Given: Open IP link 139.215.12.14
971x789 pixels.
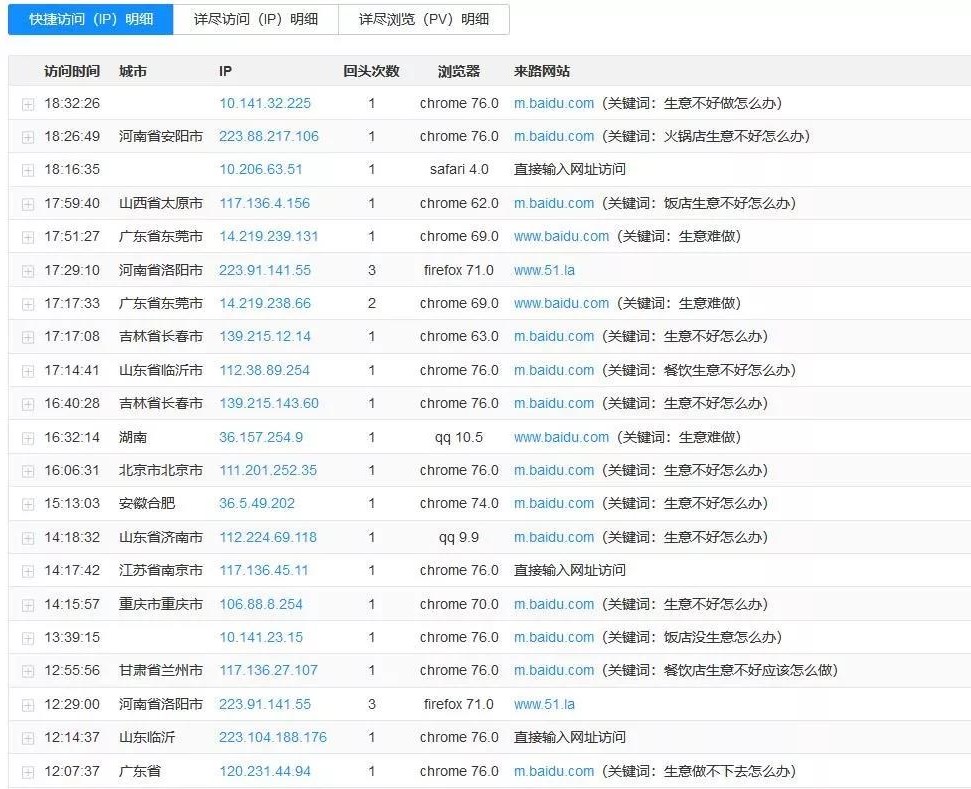Looking at the screenshot, I should point(265,336).
